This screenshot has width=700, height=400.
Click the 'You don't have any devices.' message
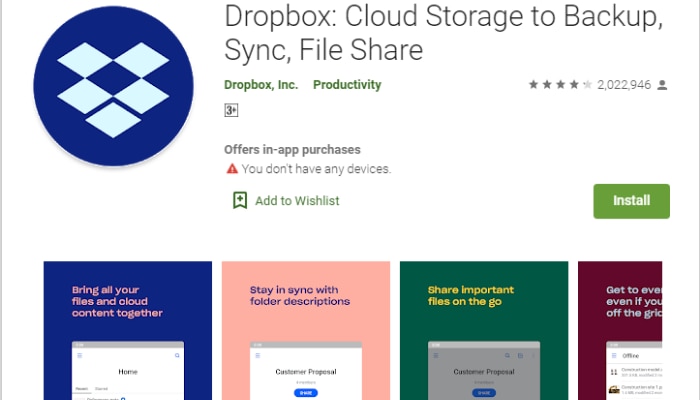click(316, 169)
